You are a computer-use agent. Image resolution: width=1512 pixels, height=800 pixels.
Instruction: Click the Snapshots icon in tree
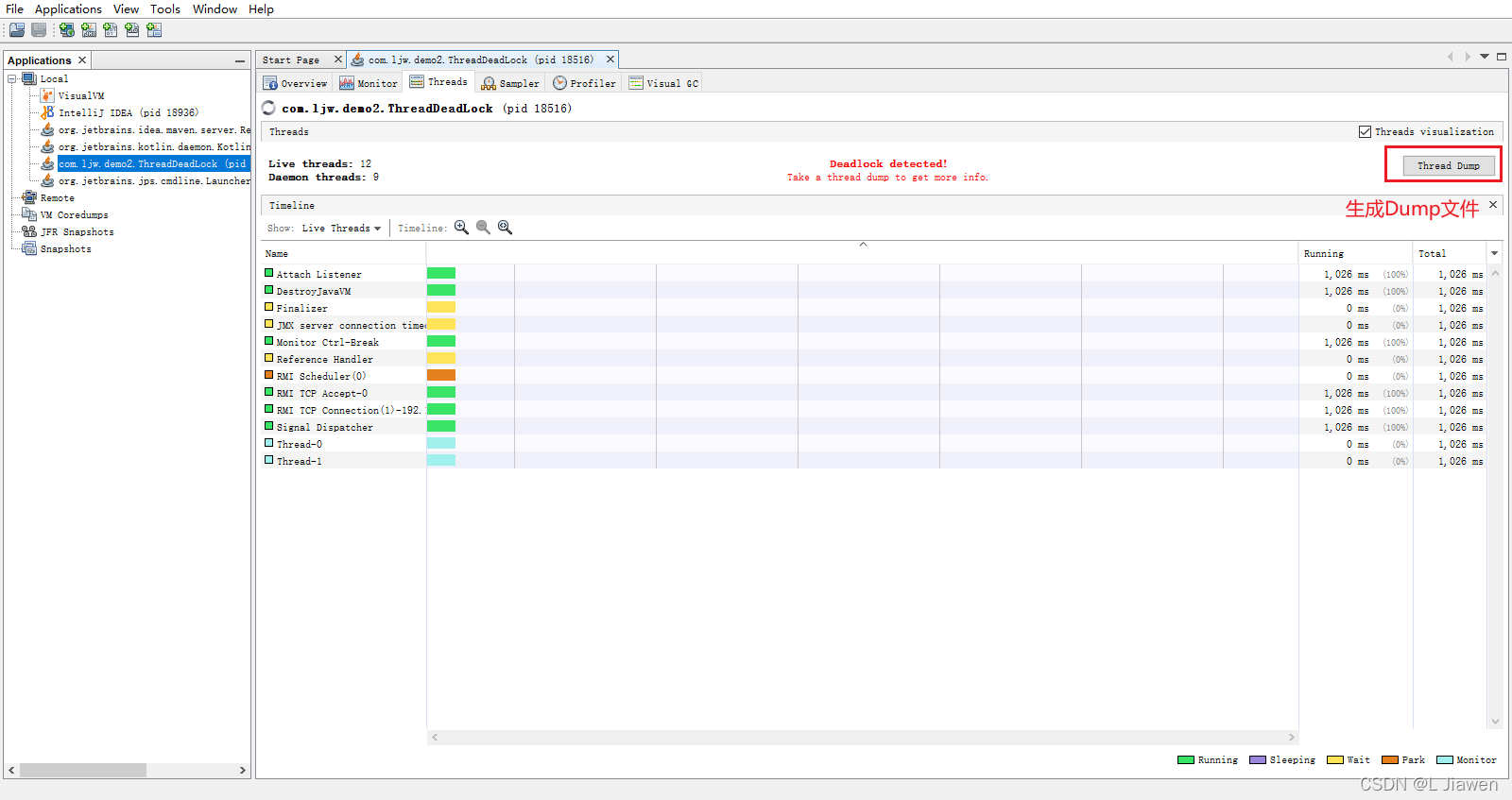pyautogui.click(x=29, y=249)
